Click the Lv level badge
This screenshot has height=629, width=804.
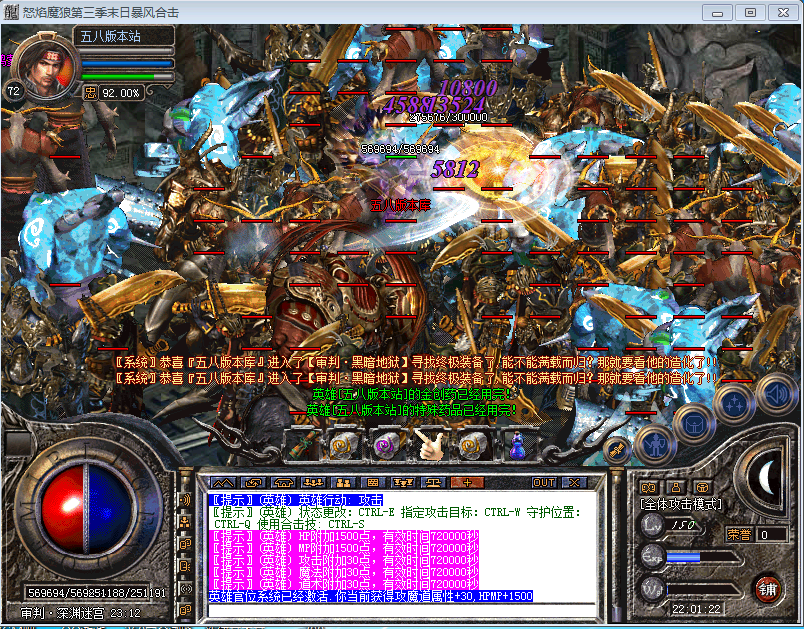(x=653, y=525)
